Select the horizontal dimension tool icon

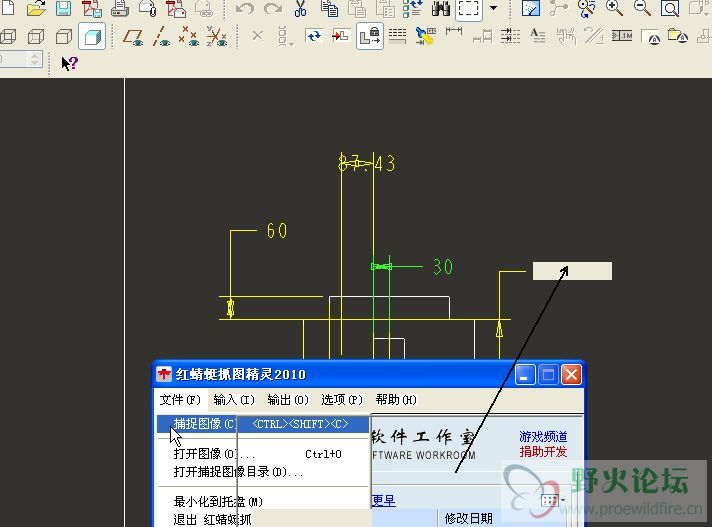click(x=454, y=32)
